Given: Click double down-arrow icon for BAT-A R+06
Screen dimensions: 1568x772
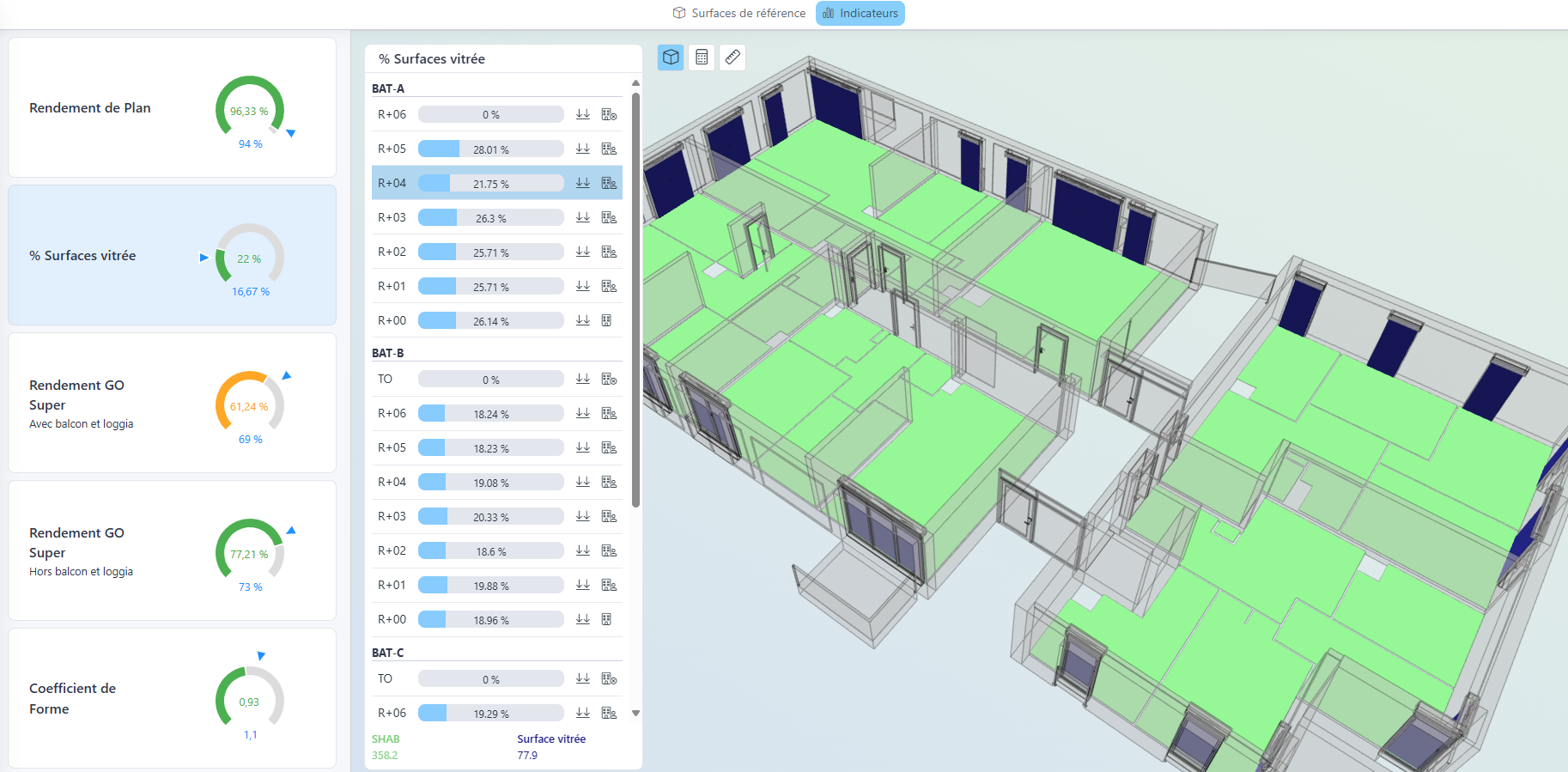Looking at the screenshot, I should [583, 114].
